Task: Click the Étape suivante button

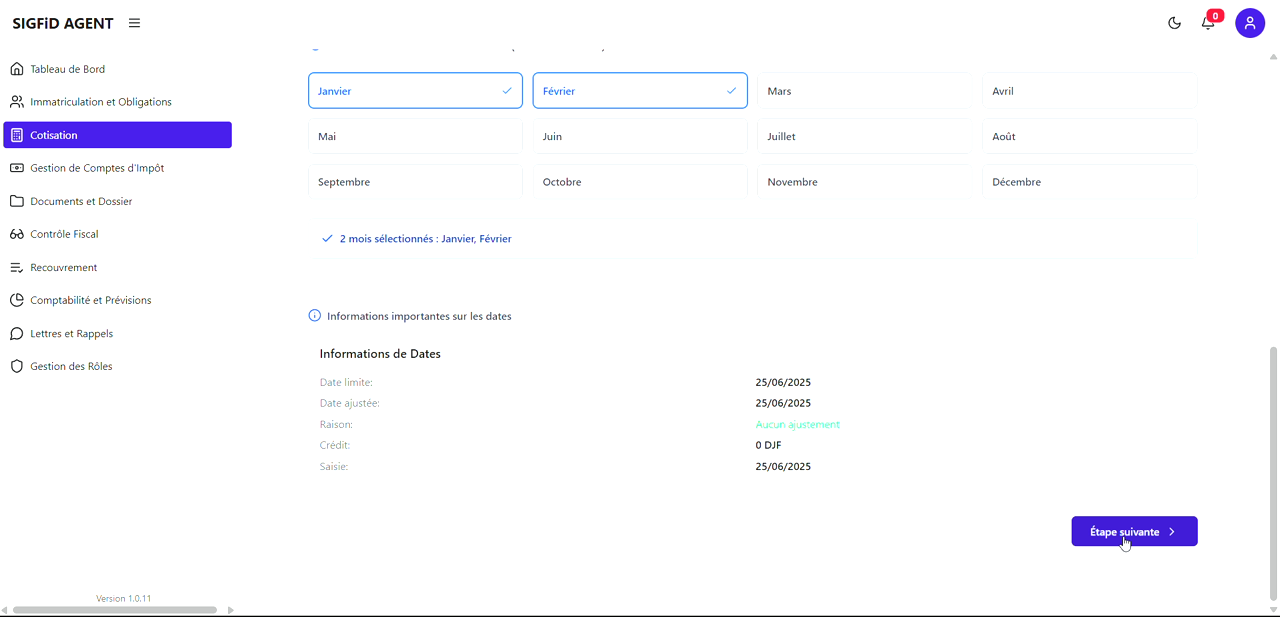Action: (1134, 532)
